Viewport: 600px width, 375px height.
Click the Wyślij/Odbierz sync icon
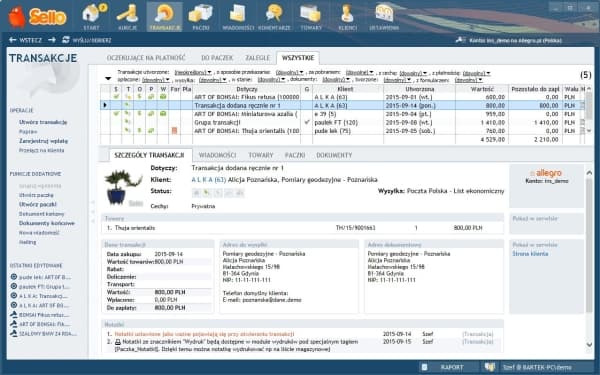click(x=66, y=40)
